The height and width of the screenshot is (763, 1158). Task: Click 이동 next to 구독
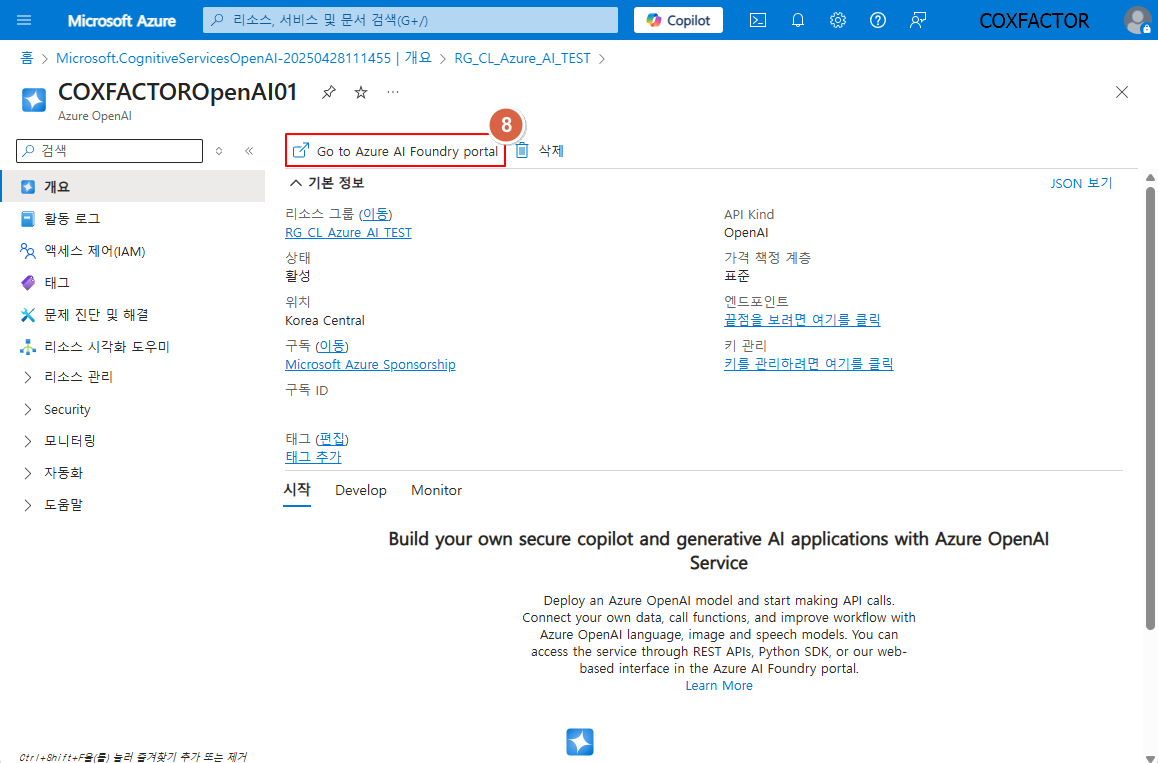pyautogui.click(x=332, y=346)
